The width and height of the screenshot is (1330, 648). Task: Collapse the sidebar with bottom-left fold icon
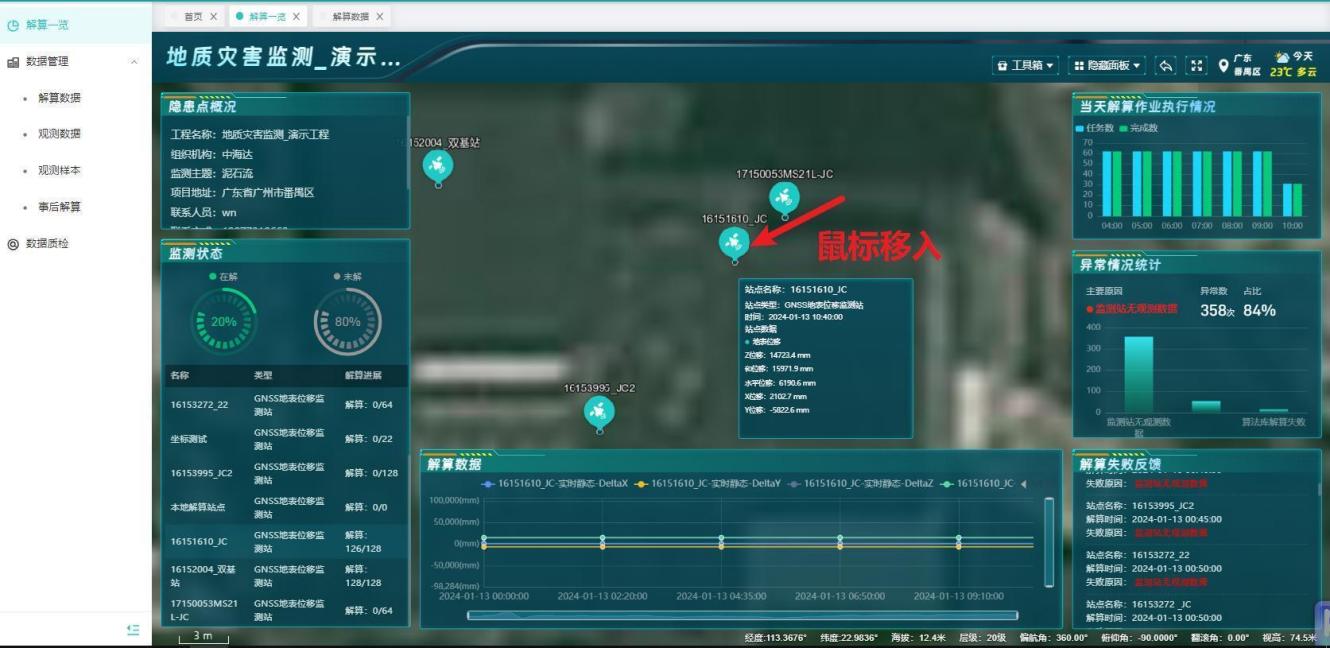(133, 629)
